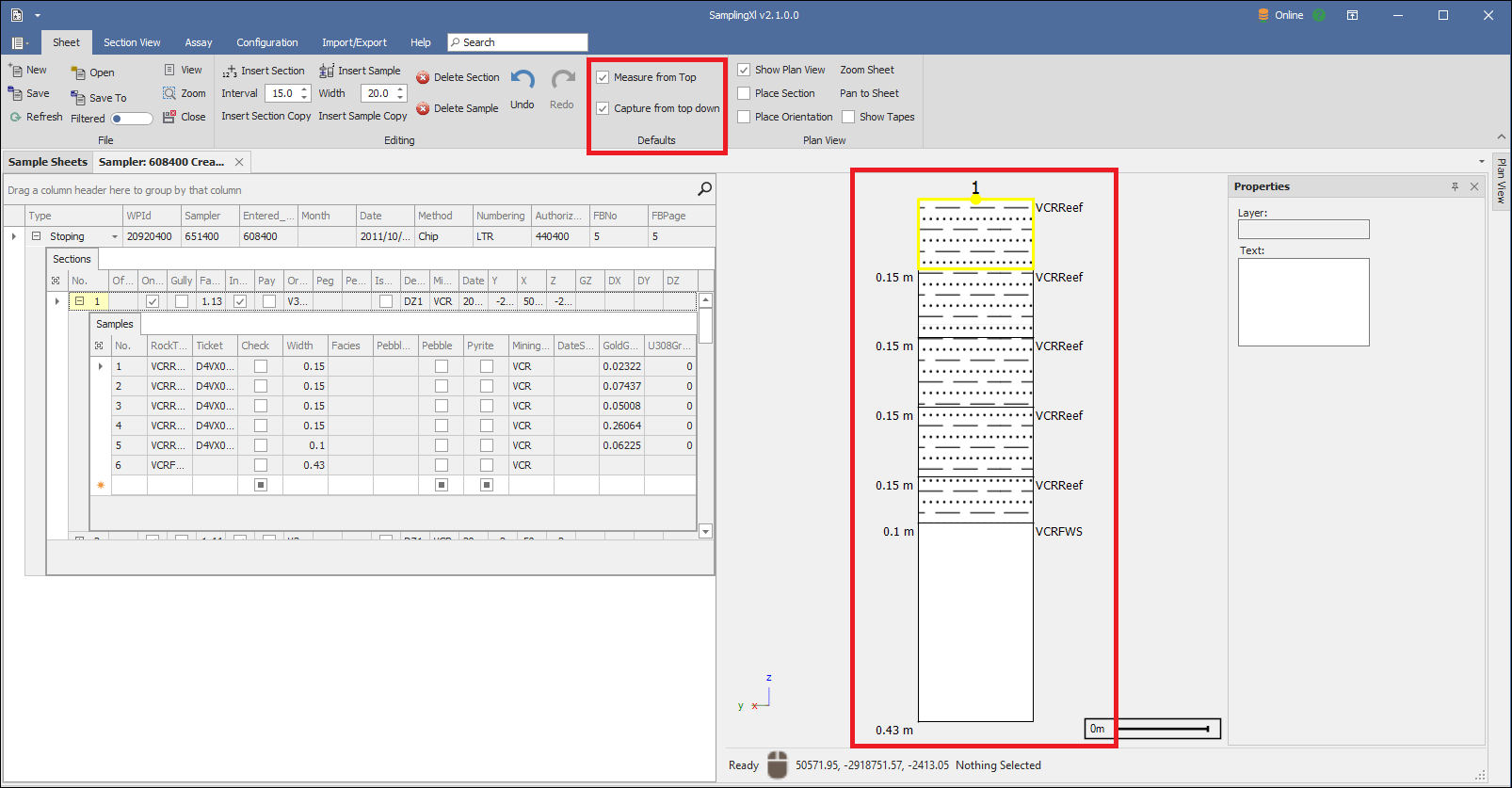Open the Stoping Type dropdown arrow
This screenshot has width=1512, height=788.
(115, 237)
